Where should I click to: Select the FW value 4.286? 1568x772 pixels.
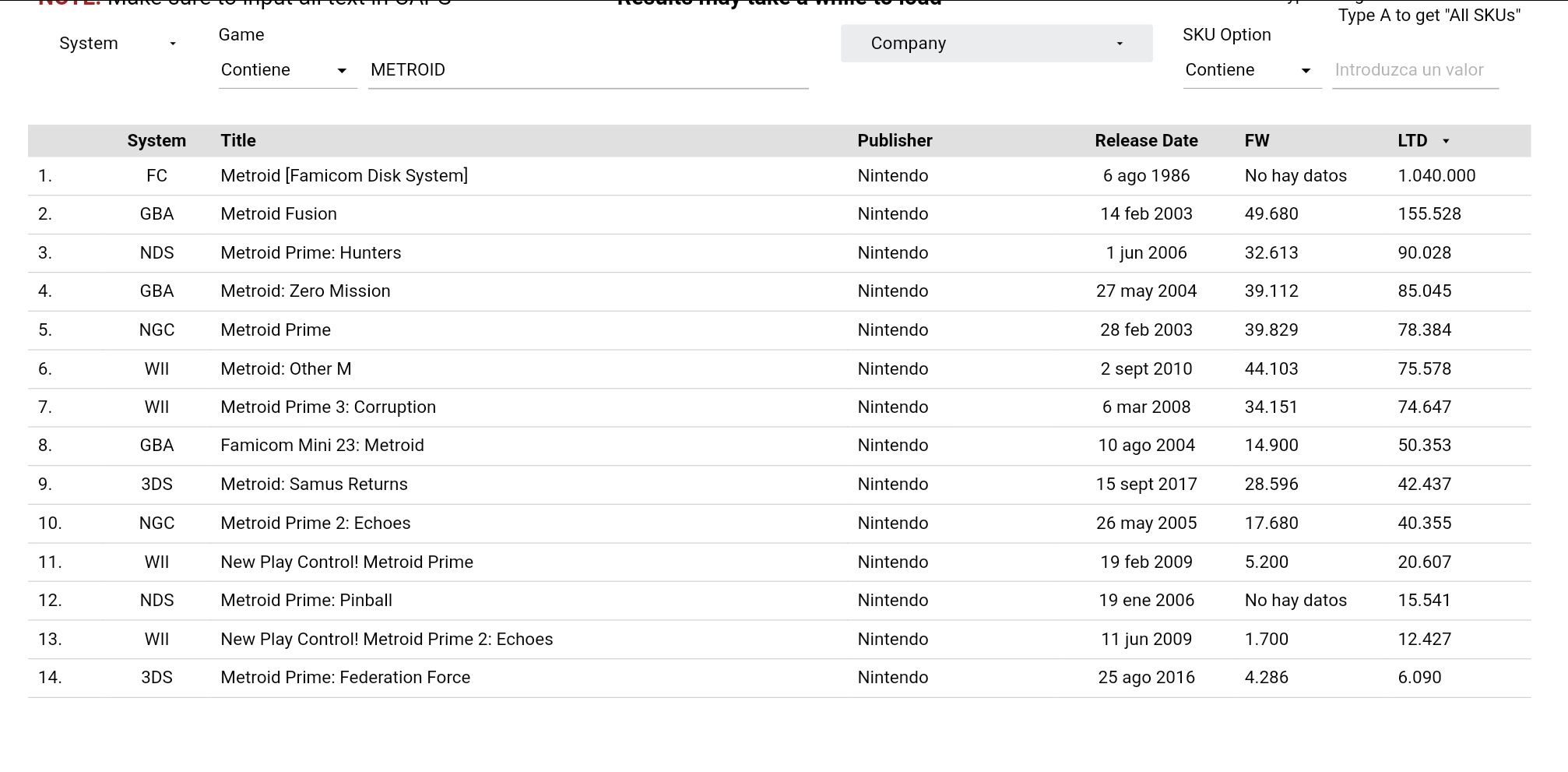(1267, 678)
